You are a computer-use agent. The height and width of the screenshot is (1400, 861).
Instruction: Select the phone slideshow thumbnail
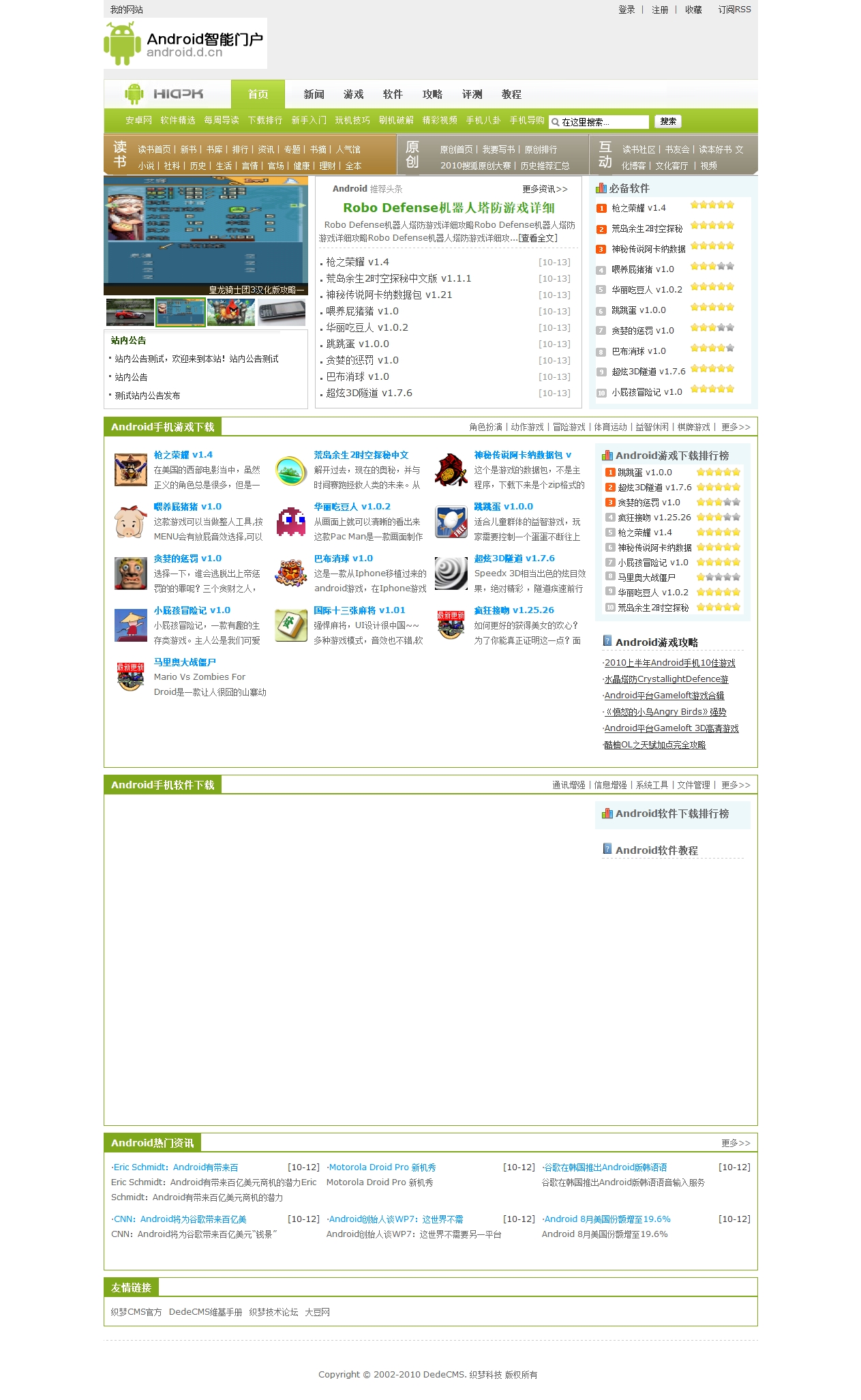[x=282, y=312]
